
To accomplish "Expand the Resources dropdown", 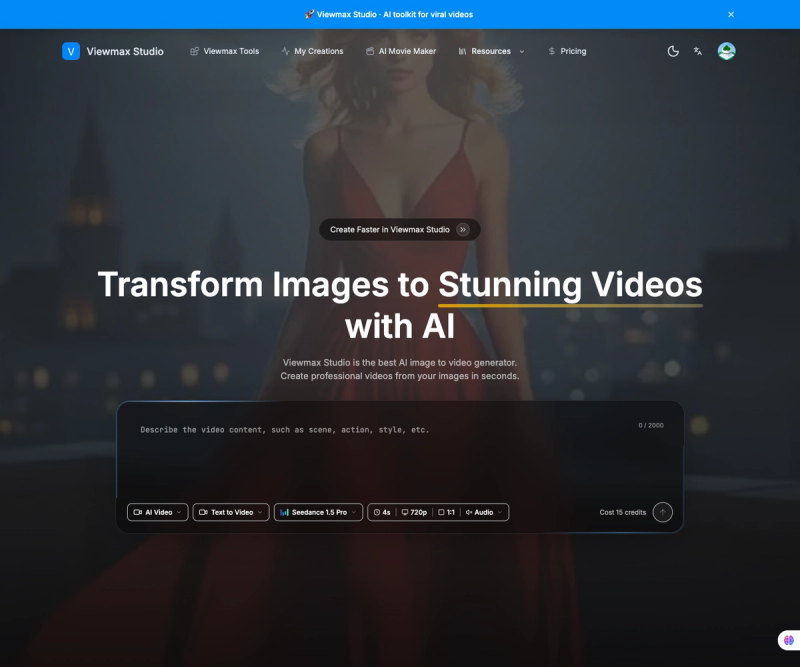I will click(491, 51).
